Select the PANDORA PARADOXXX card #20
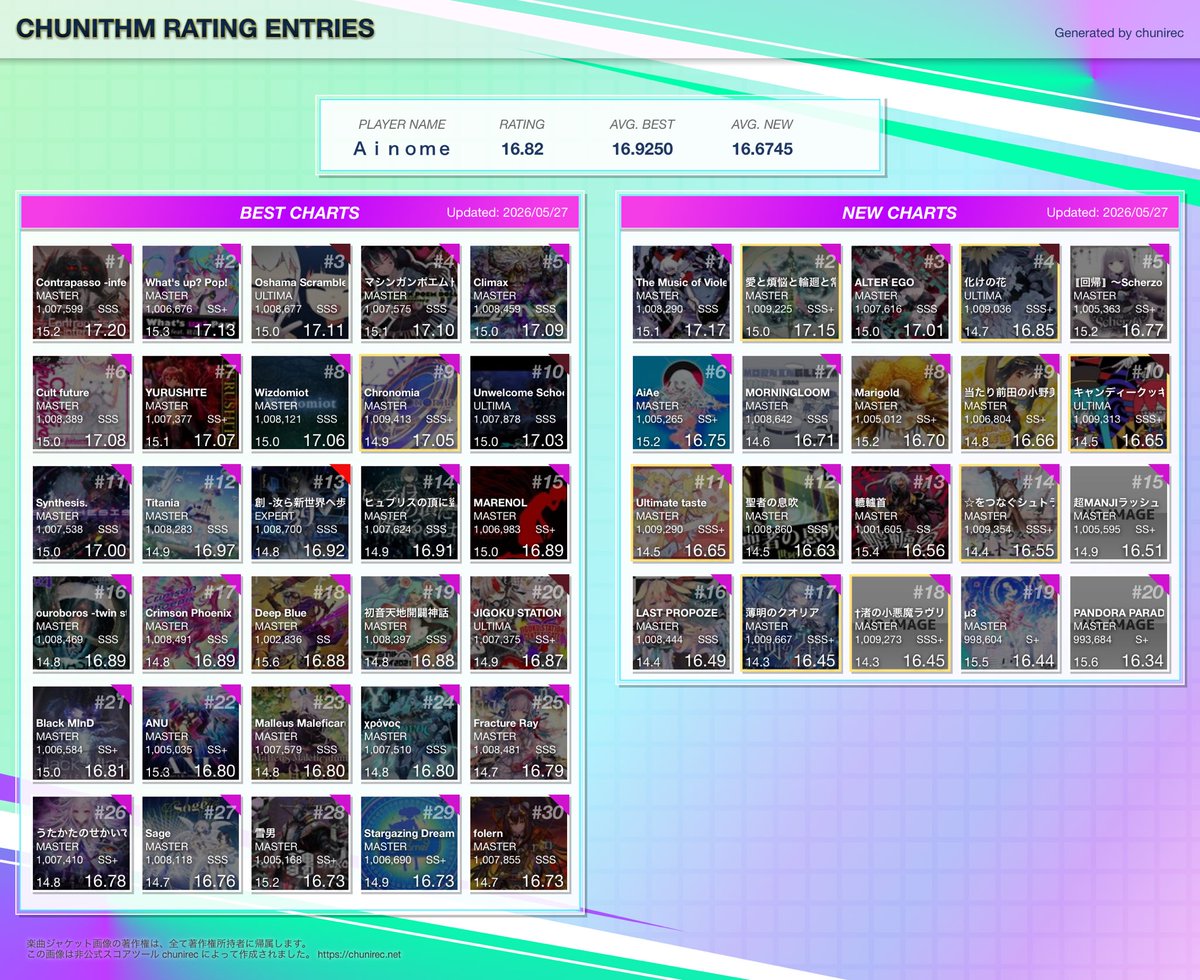The width and height of the screenshot is (1200, 980). (x=1119, y=623)
